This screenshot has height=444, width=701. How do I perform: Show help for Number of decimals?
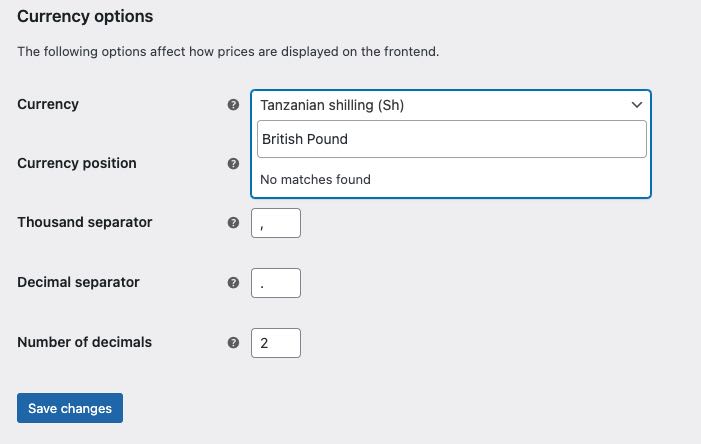[233, 342]
